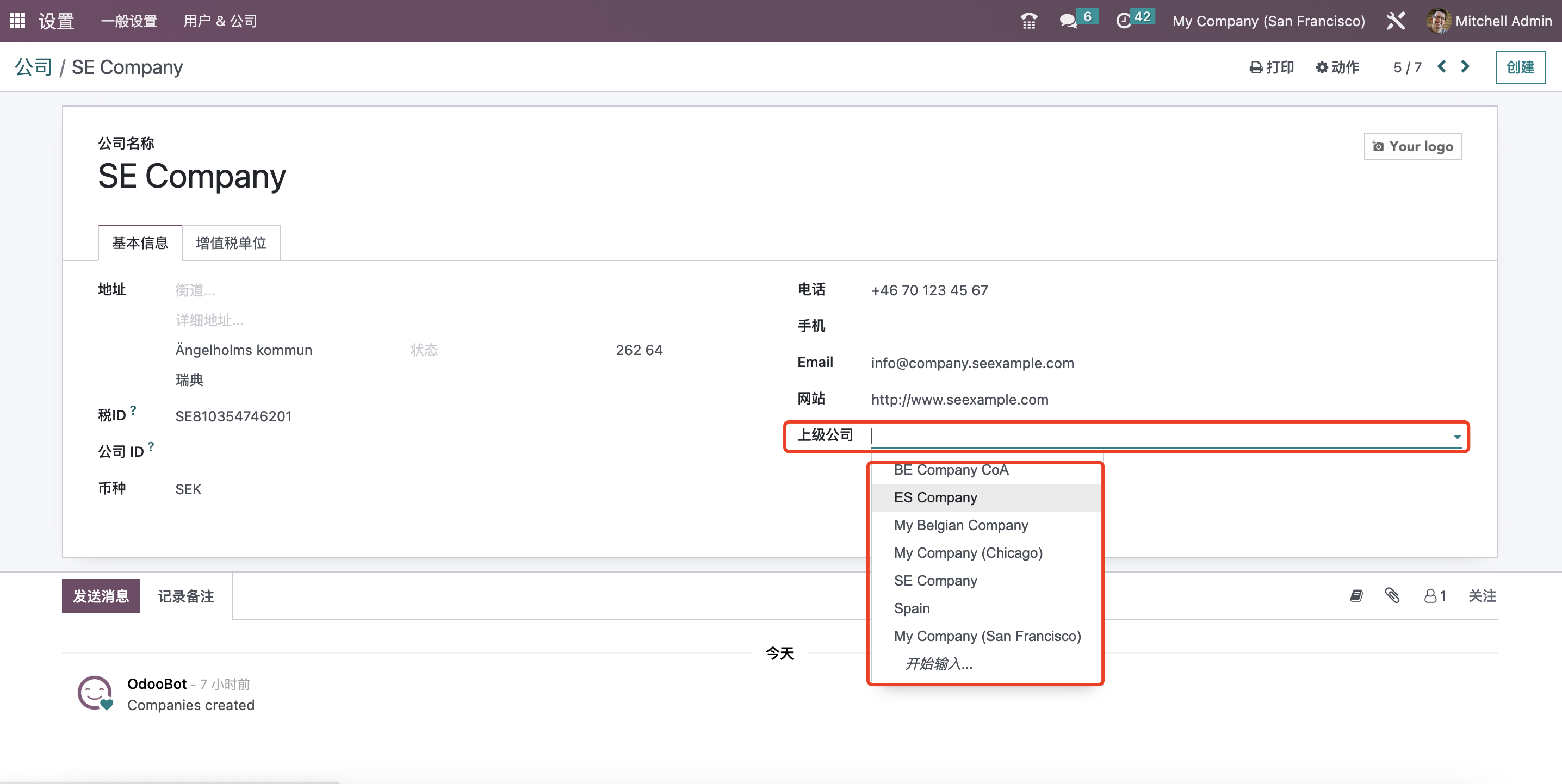Click Mitchell Admin user avatar
This screenshot has height=784, width=1562.
(1439, 21)
